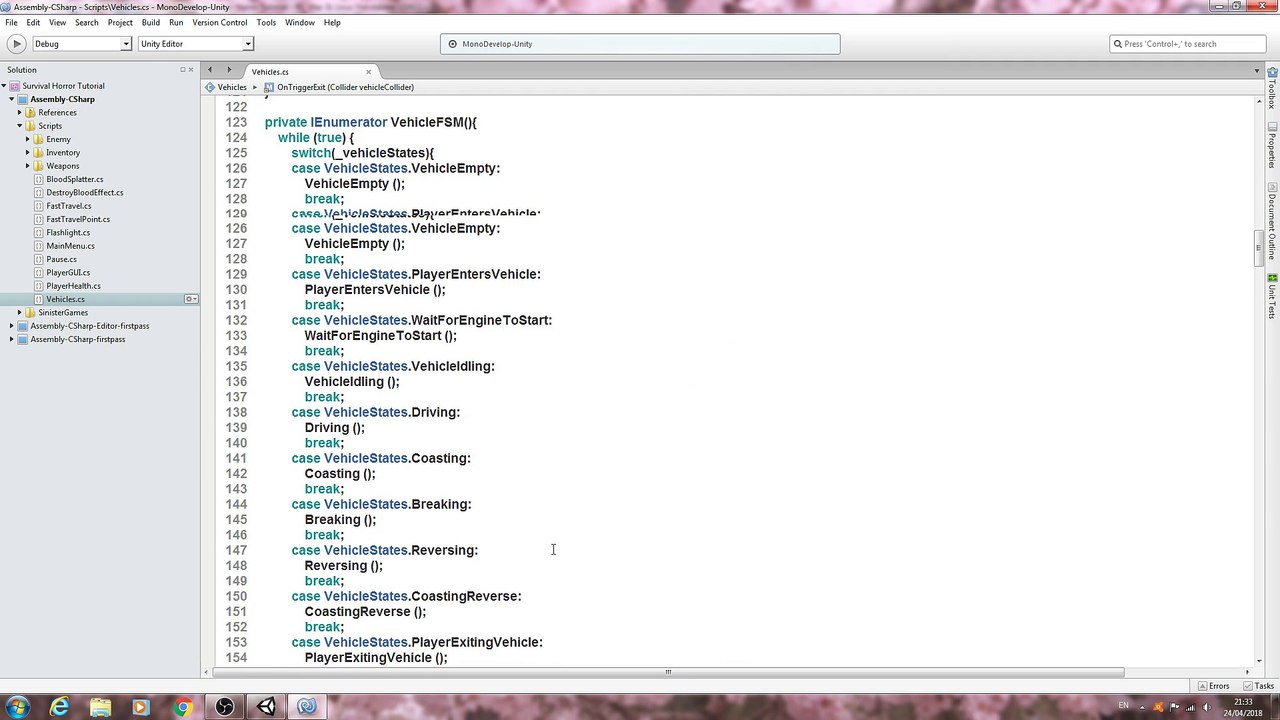
Task: Click the search box at top right
Action: pyautogui.click(x=1188, y=44)
